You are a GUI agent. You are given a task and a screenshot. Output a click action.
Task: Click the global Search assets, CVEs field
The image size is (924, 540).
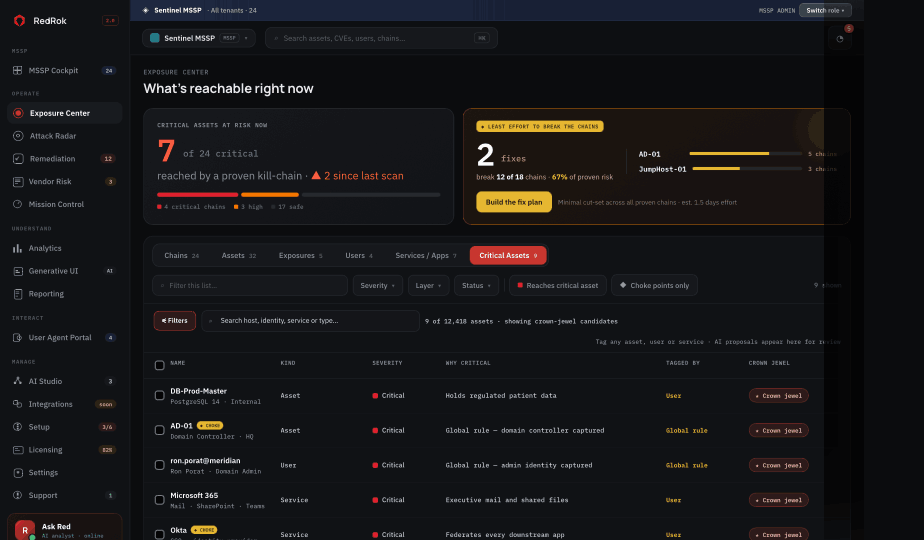[381, 38]
